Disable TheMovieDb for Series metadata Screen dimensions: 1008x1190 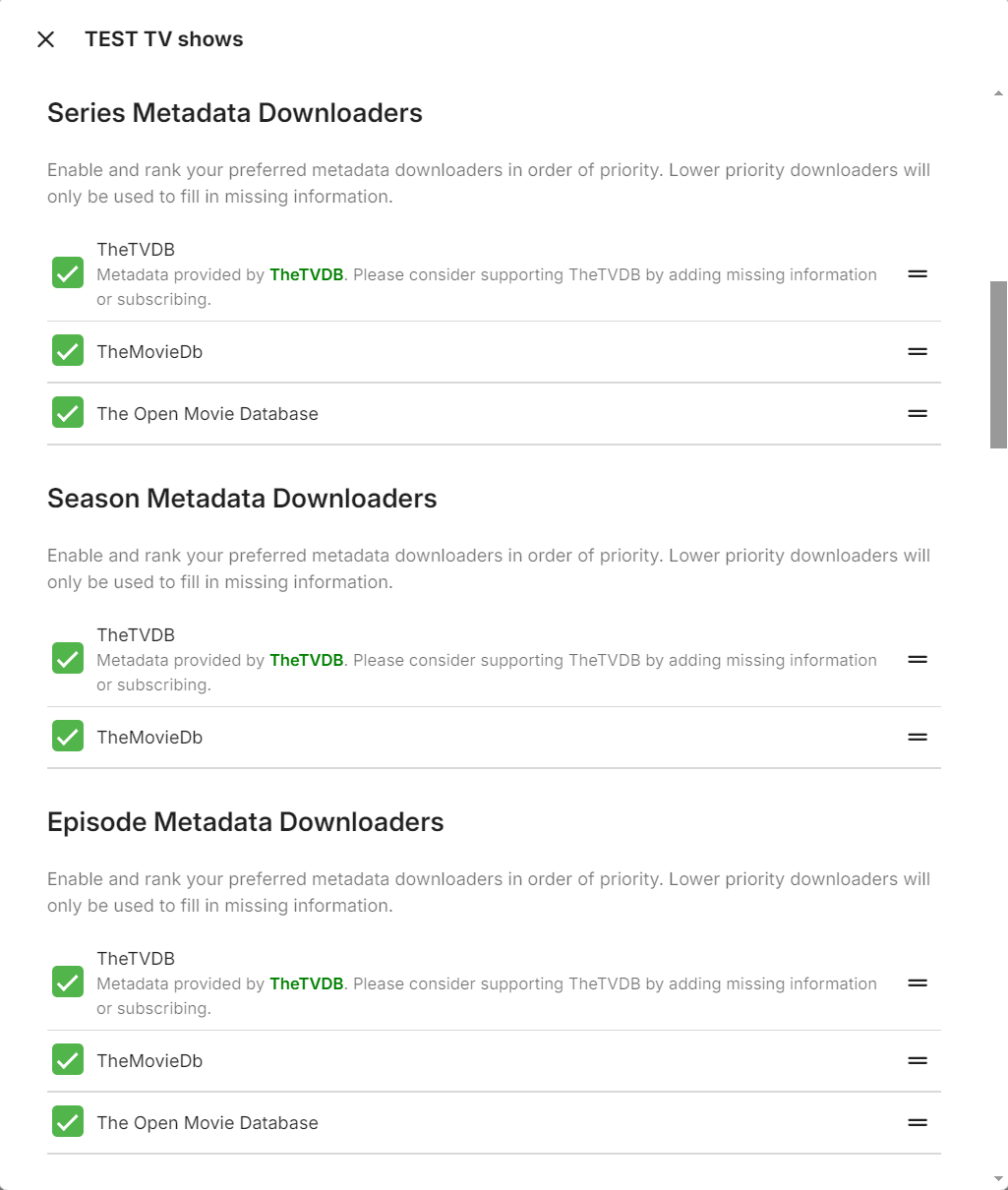pos(68,350)
